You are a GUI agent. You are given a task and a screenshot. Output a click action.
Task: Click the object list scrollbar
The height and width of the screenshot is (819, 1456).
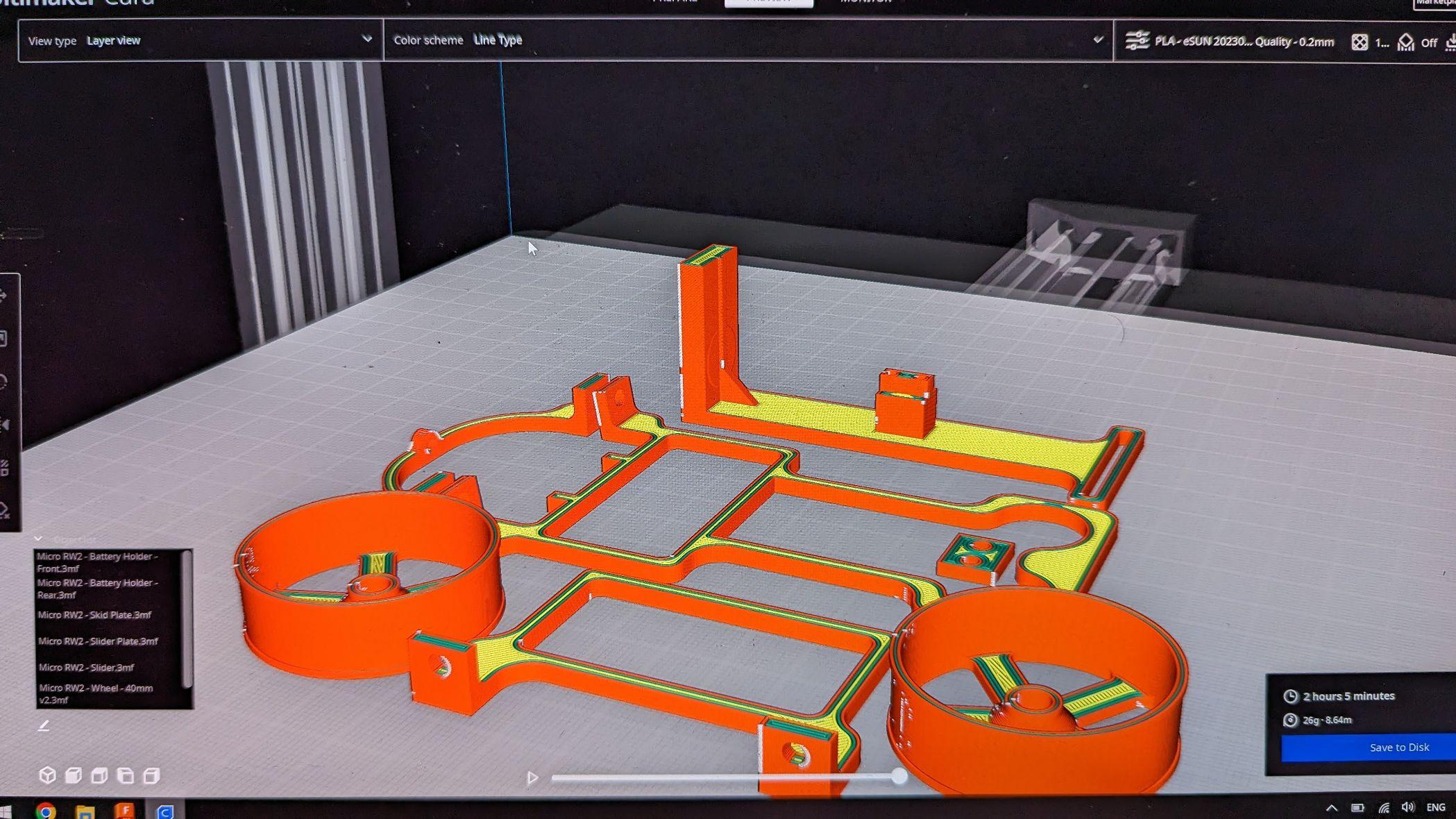[x=186, y=618]
